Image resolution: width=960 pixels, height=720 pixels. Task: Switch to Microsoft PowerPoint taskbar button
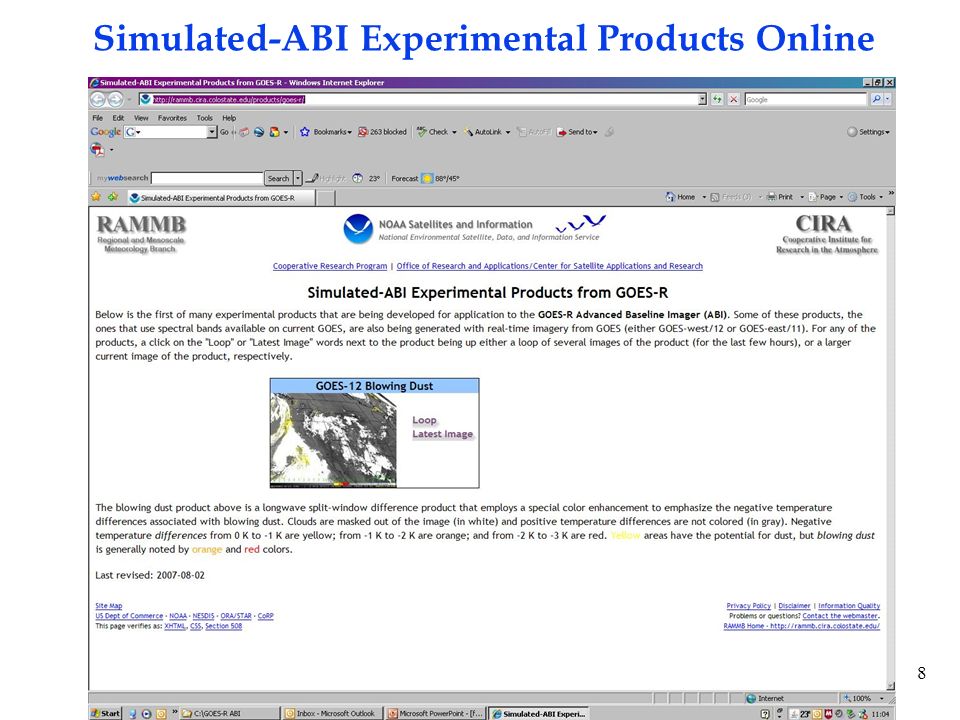(435, 713)
